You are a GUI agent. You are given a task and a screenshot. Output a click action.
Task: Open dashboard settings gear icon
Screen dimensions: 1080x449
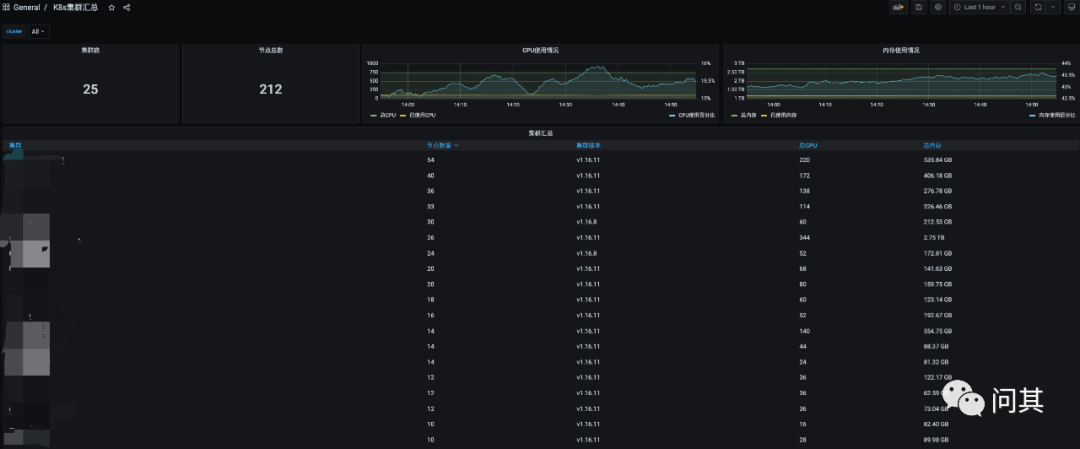coord(937,7)
